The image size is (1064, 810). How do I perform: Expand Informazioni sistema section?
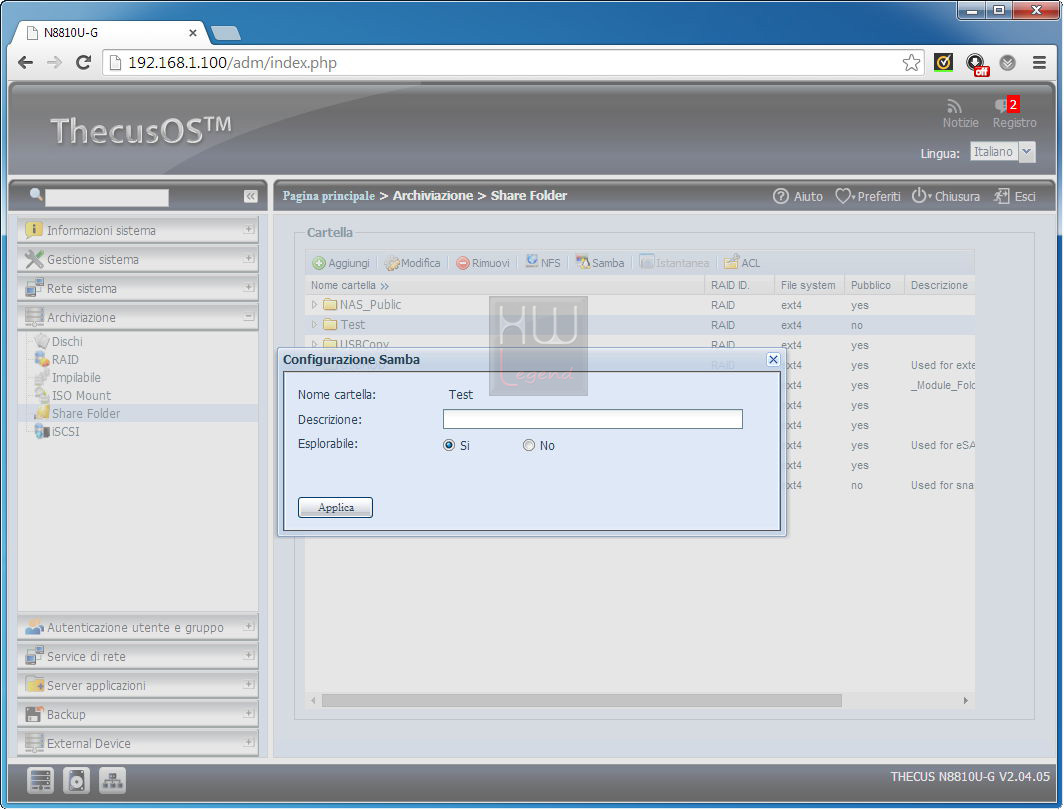point(138,231)
